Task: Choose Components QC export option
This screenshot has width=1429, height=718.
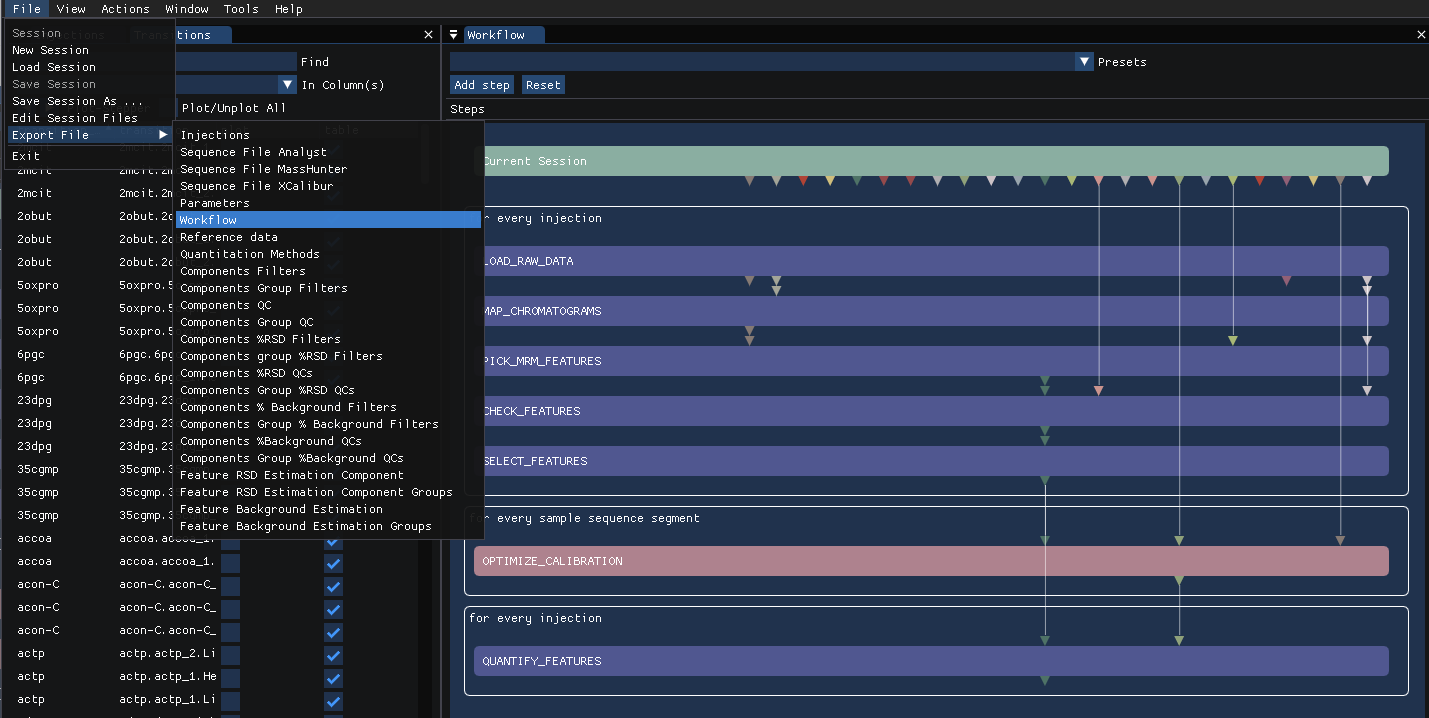Action: pos(329,305)
